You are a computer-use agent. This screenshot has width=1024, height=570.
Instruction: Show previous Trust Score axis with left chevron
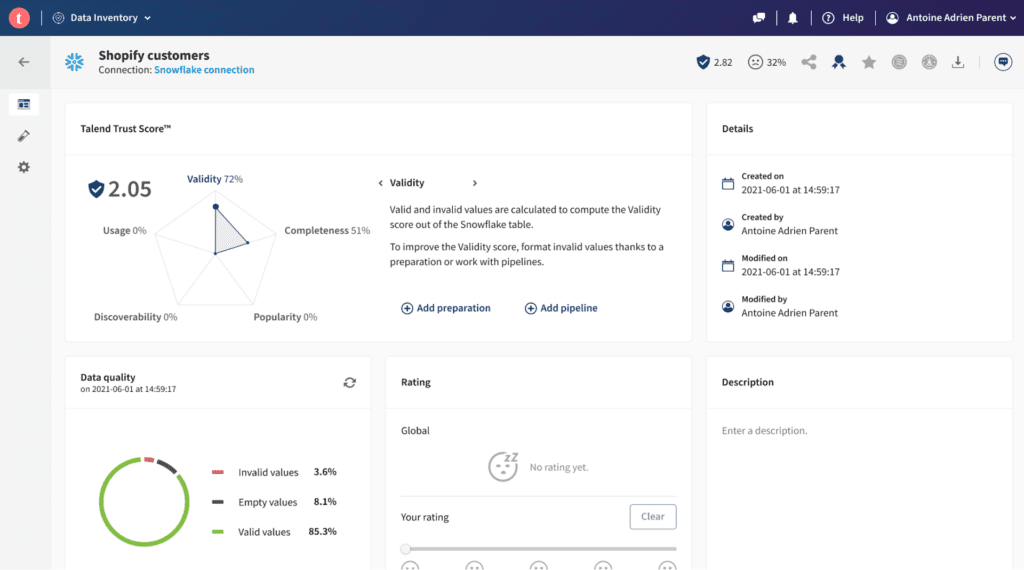pyautogui.click(x=380, y=183)
